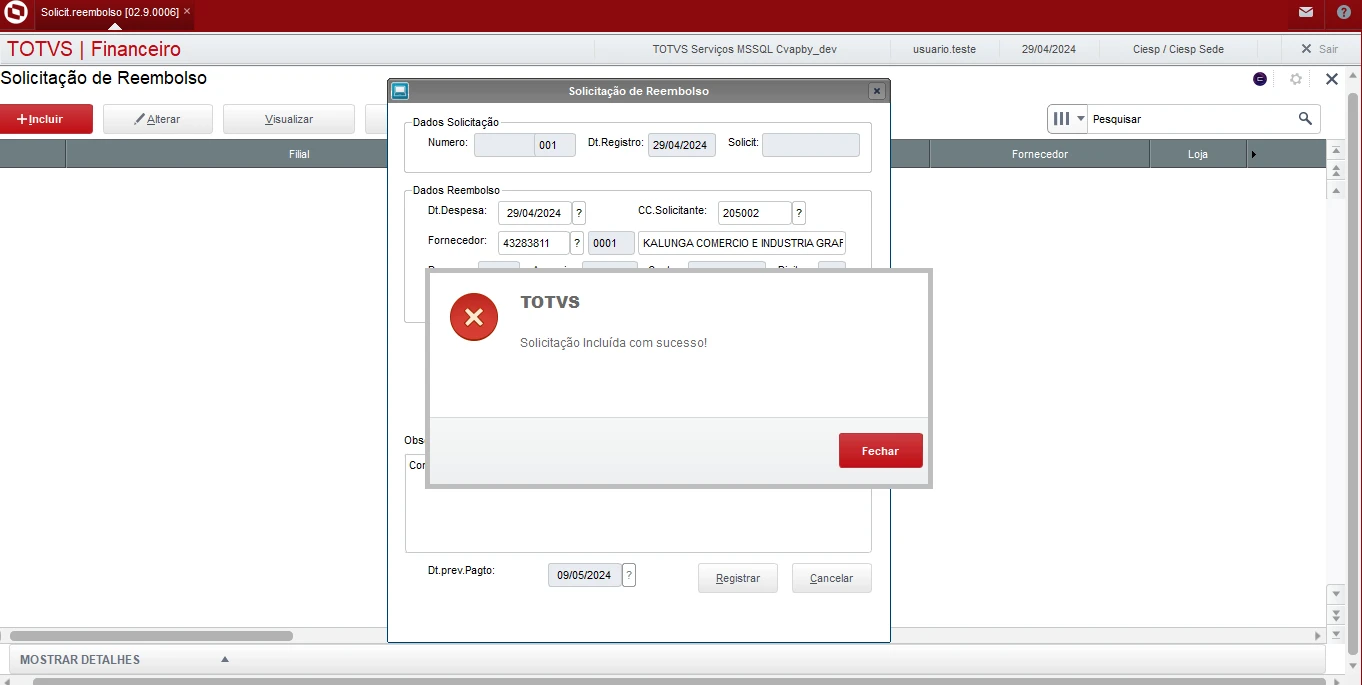Click the TOTVS logo icon in top-left
The image size is (1362, 685).
coord(16,12)
